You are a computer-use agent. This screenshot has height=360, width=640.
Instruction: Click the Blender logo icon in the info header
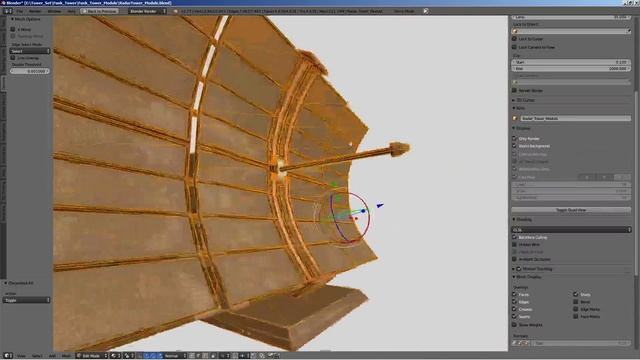[176, 11]
